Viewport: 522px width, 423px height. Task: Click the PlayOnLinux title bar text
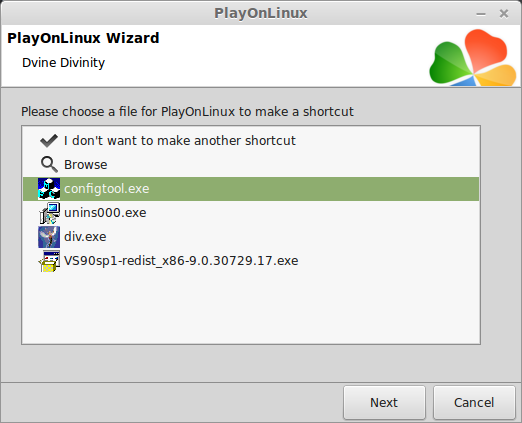pyautogui.click(x=261, y=13)
